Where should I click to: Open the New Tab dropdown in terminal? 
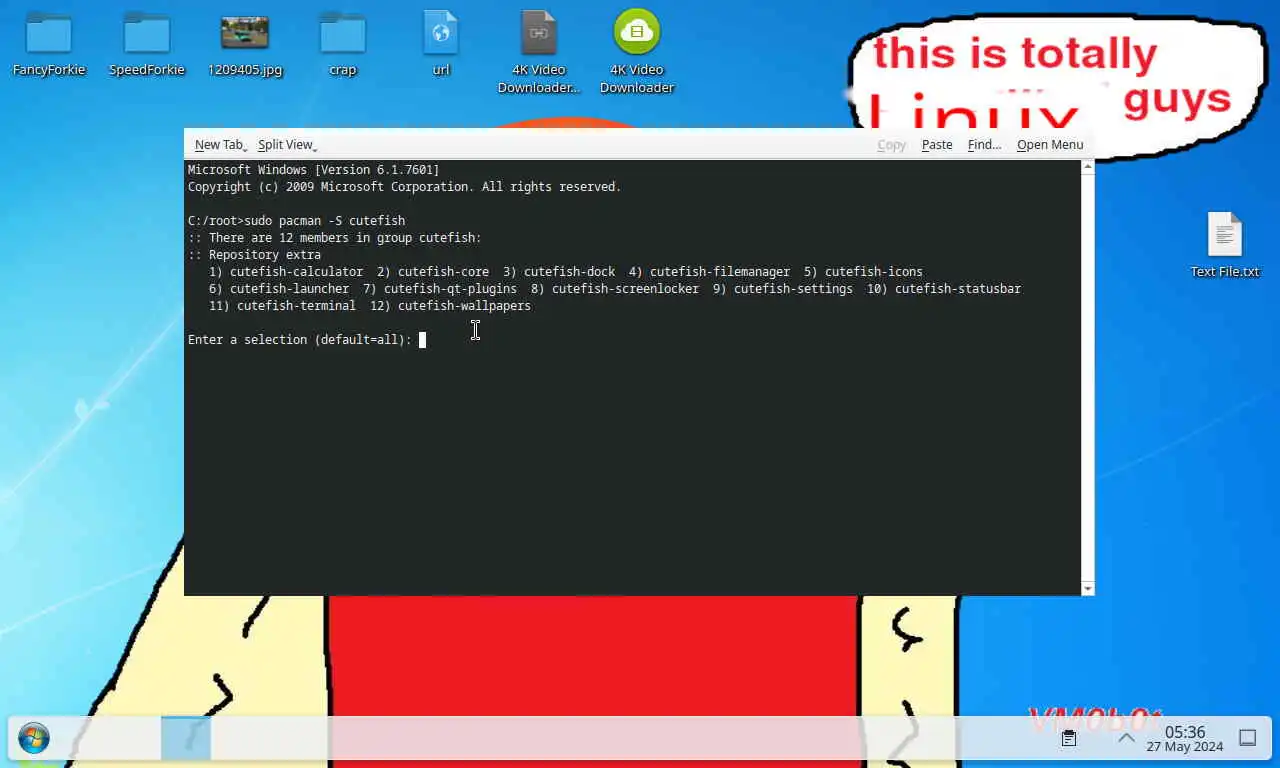point(221,145)
